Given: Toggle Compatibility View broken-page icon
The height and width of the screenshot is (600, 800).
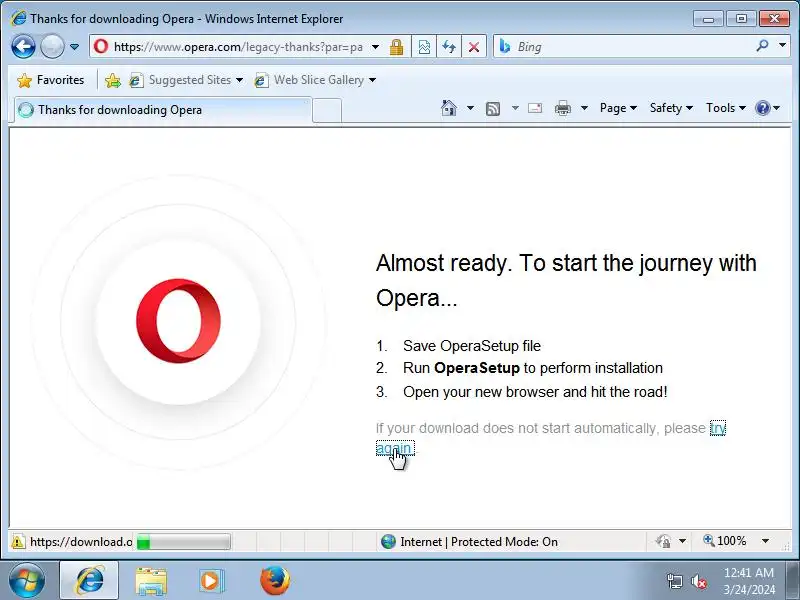Looking at the screenshot, I should [424, 47].
